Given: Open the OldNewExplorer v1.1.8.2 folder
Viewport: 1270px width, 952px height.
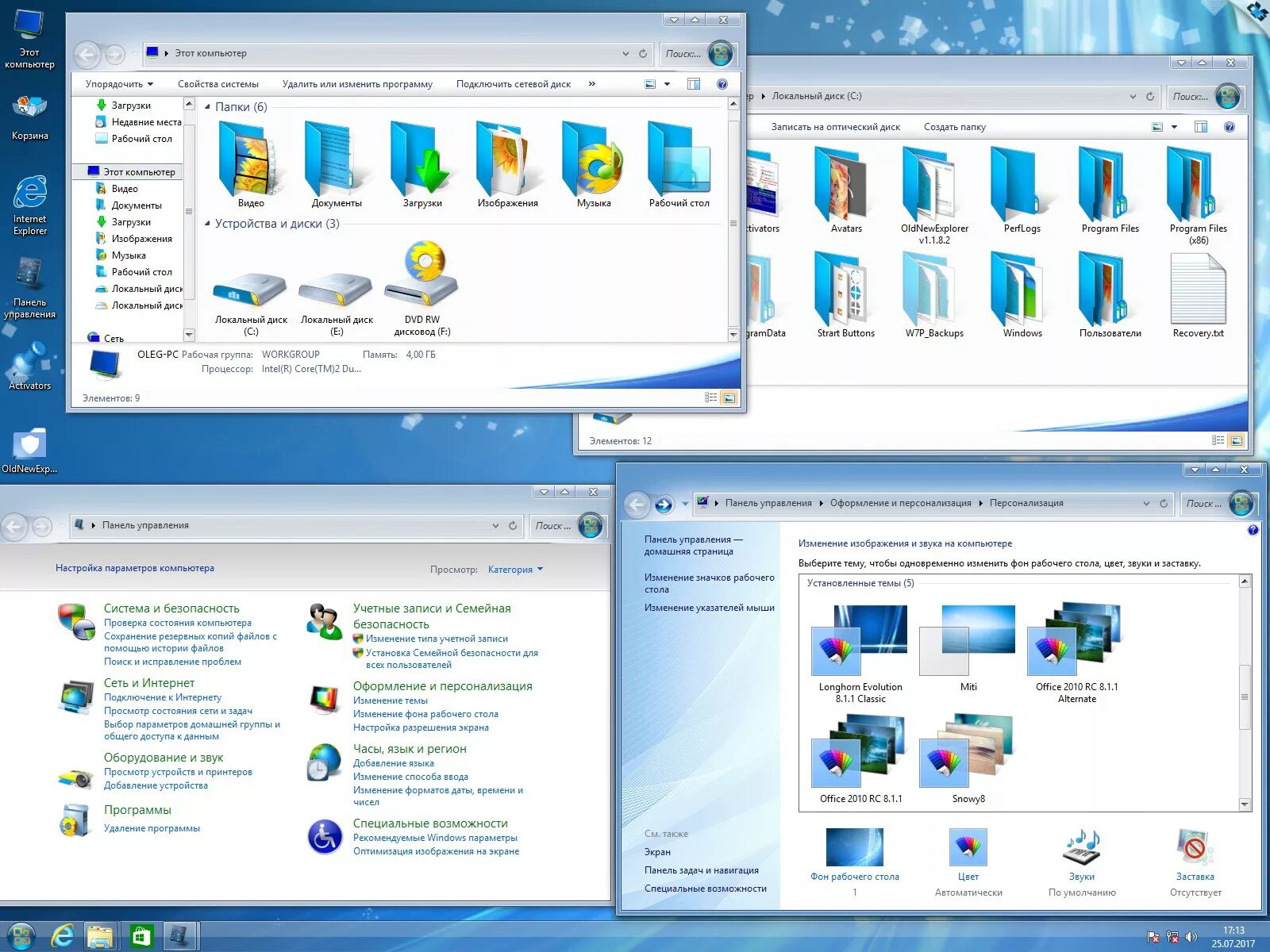Looking at the screenshot, I should pos(934,195).
